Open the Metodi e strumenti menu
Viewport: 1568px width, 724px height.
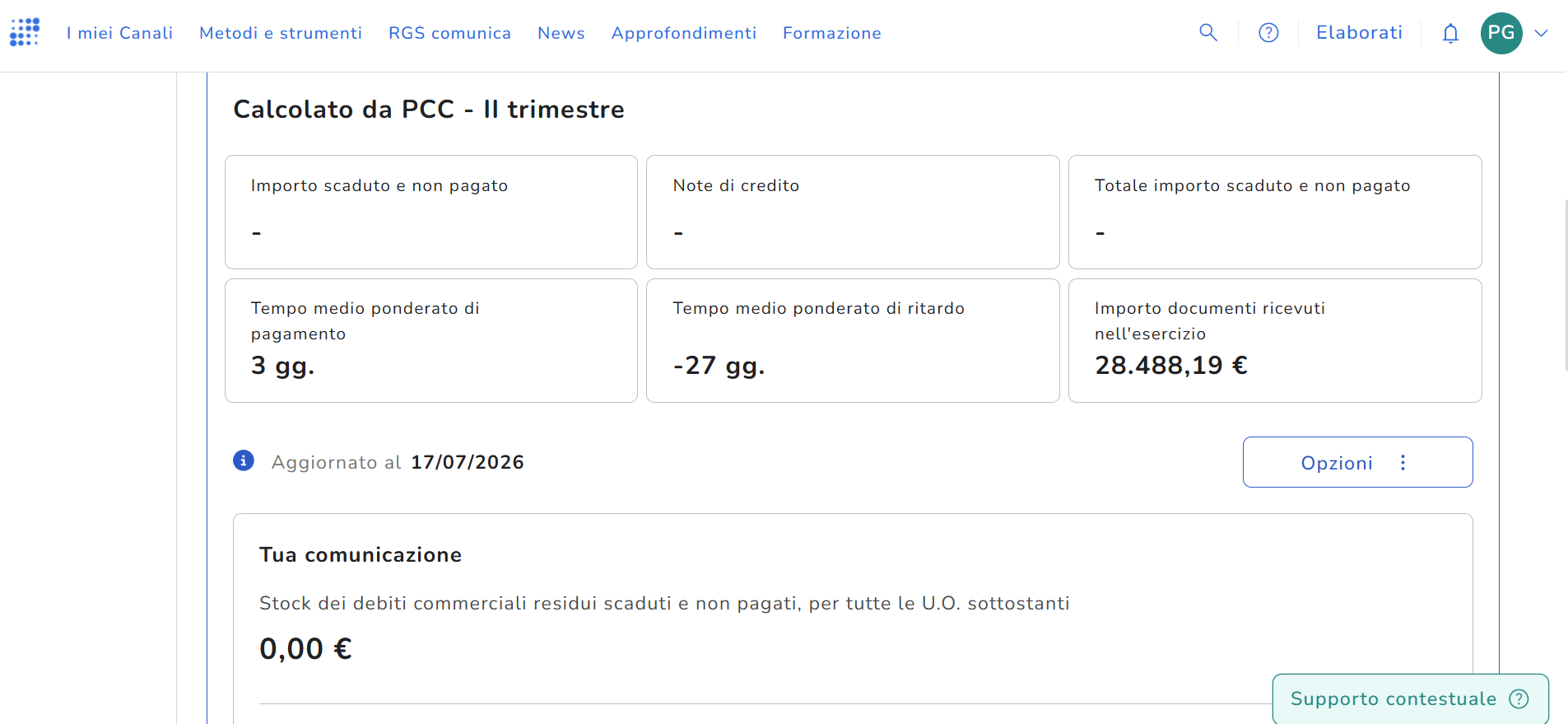tap(281, 33)
